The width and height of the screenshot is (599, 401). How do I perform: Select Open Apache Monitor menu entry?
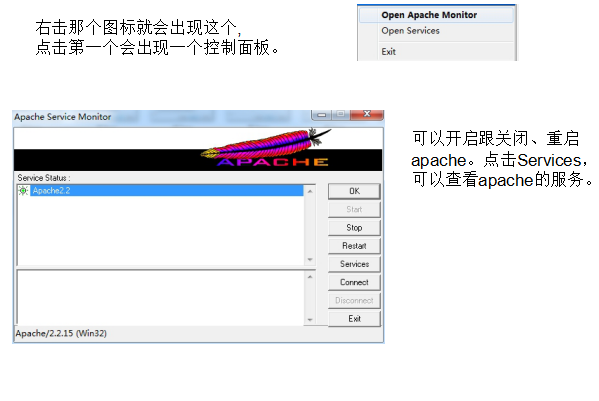tap(436, 15)
